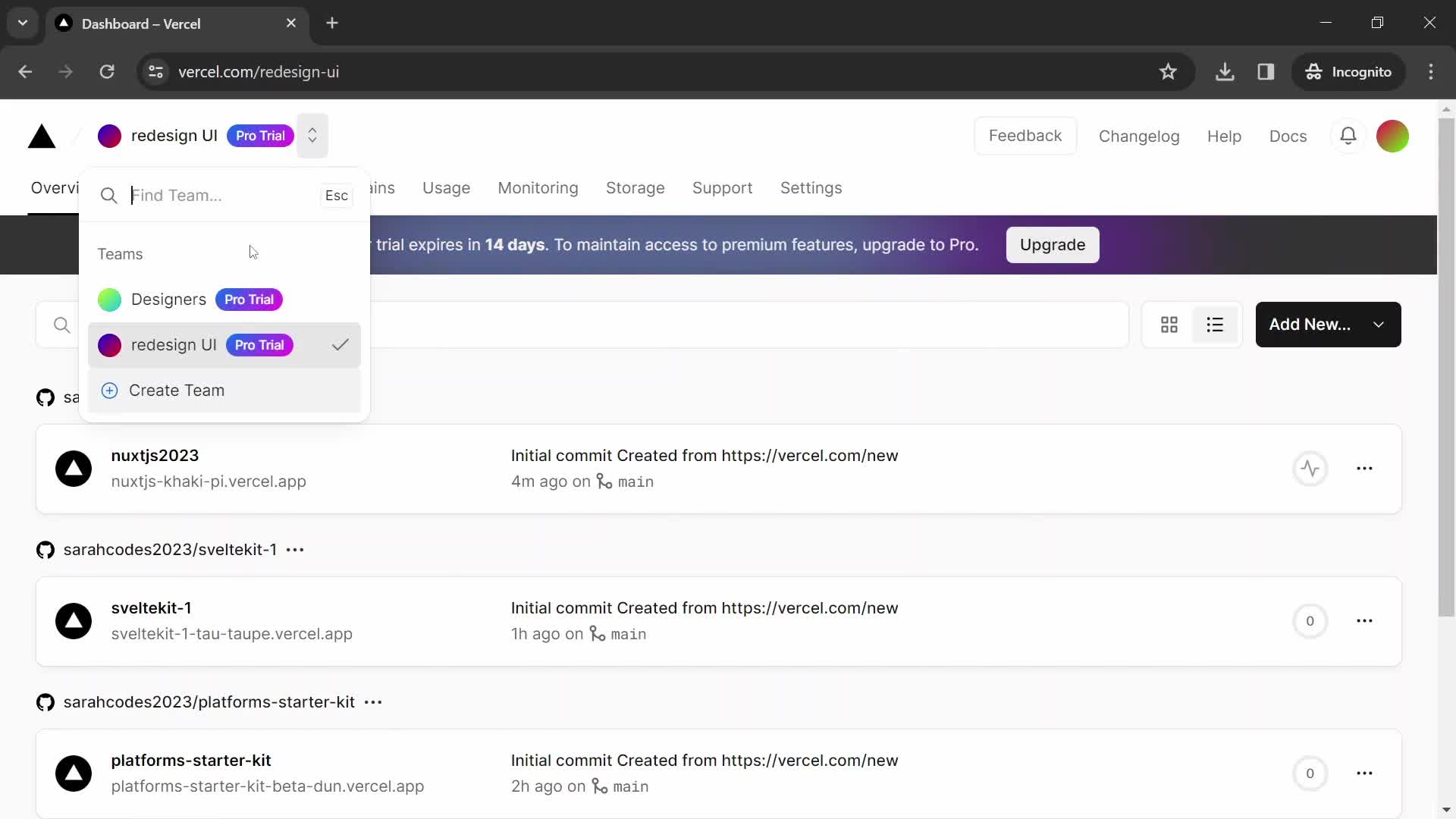Open activity icon for nuxtjs2023
Image resolution: width=1456 pixels, height=819 pixels.
pyautogui.click(x=1310, y=469)
